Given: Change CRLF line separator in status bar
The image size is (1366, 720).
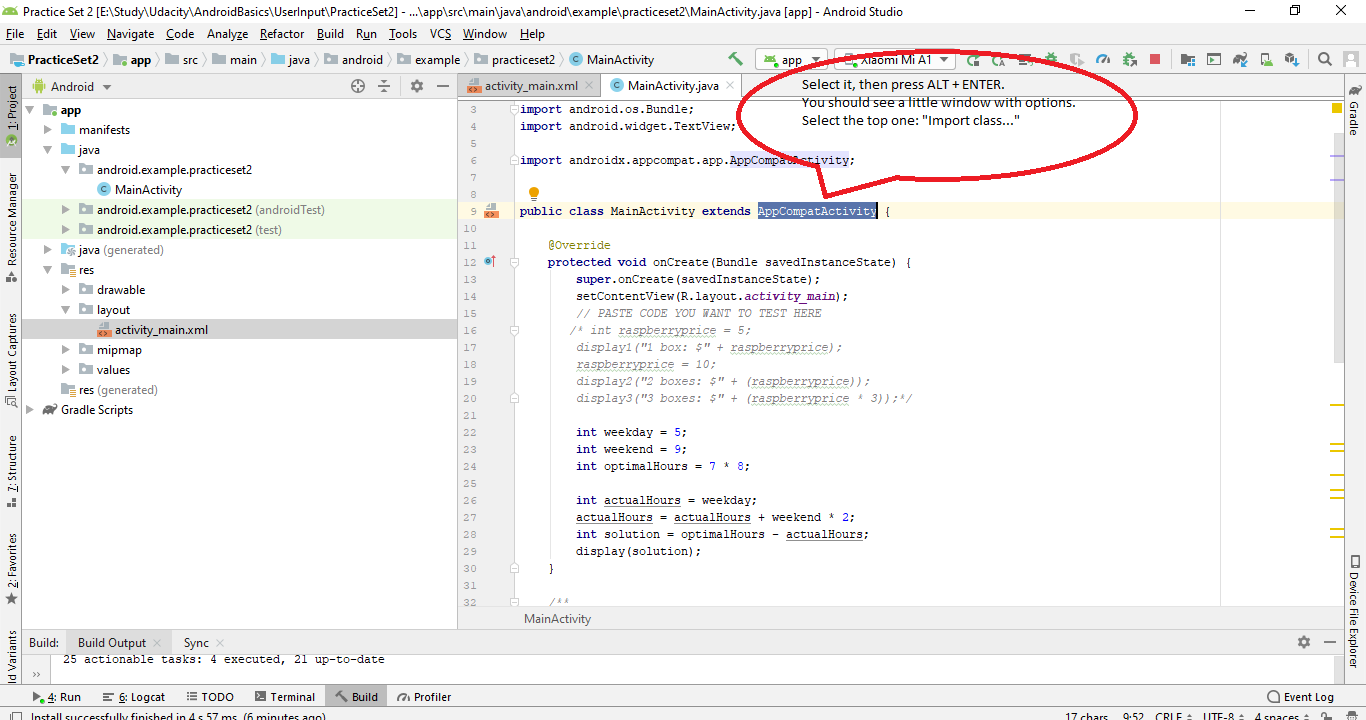Looking at the screenshot, I should (x=1172, y=716).
